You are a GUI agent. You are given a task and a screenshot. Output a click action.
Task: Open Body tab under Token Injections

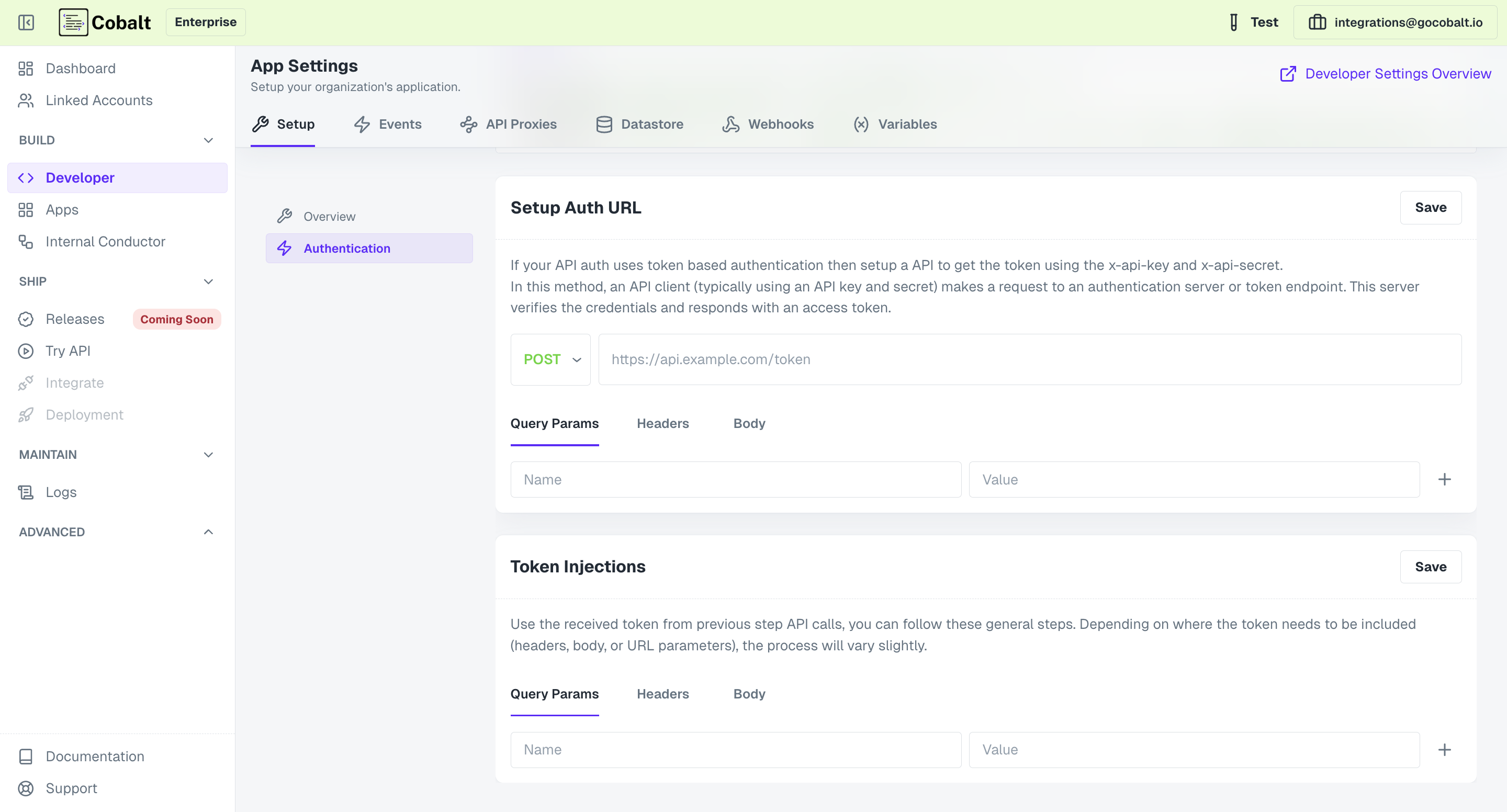[x=749, y=693]
